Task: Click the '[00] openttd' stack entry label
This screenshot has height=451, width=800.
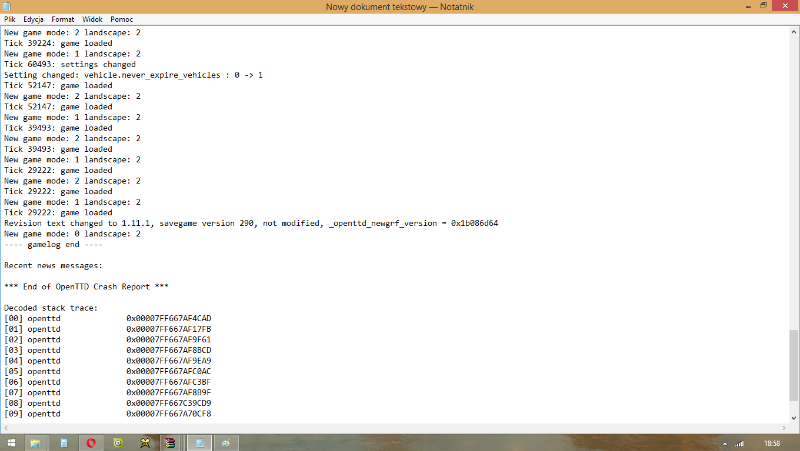Action: [32, 318]
